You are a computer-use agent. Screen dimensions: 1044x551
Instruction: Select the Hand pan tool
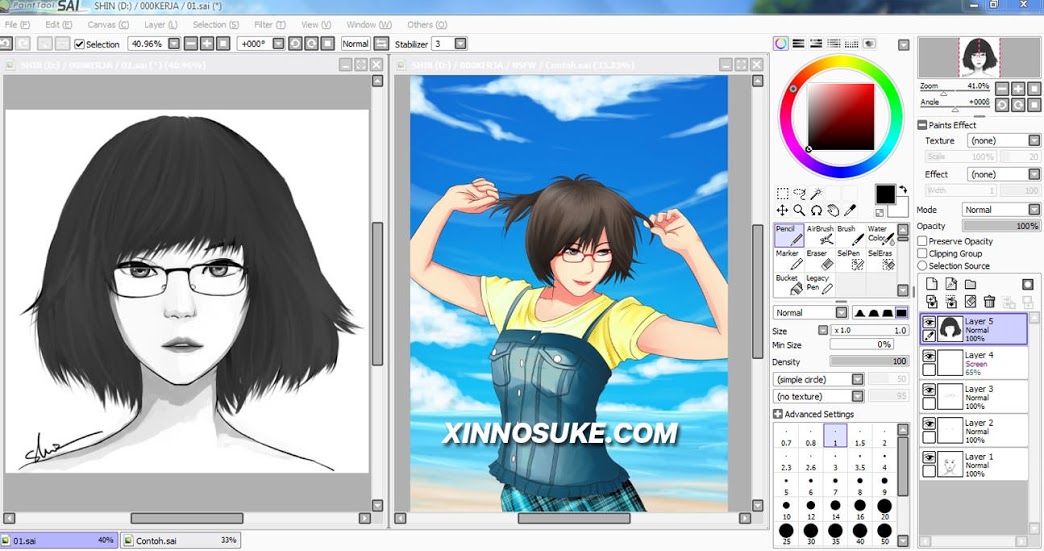(833, 210)
